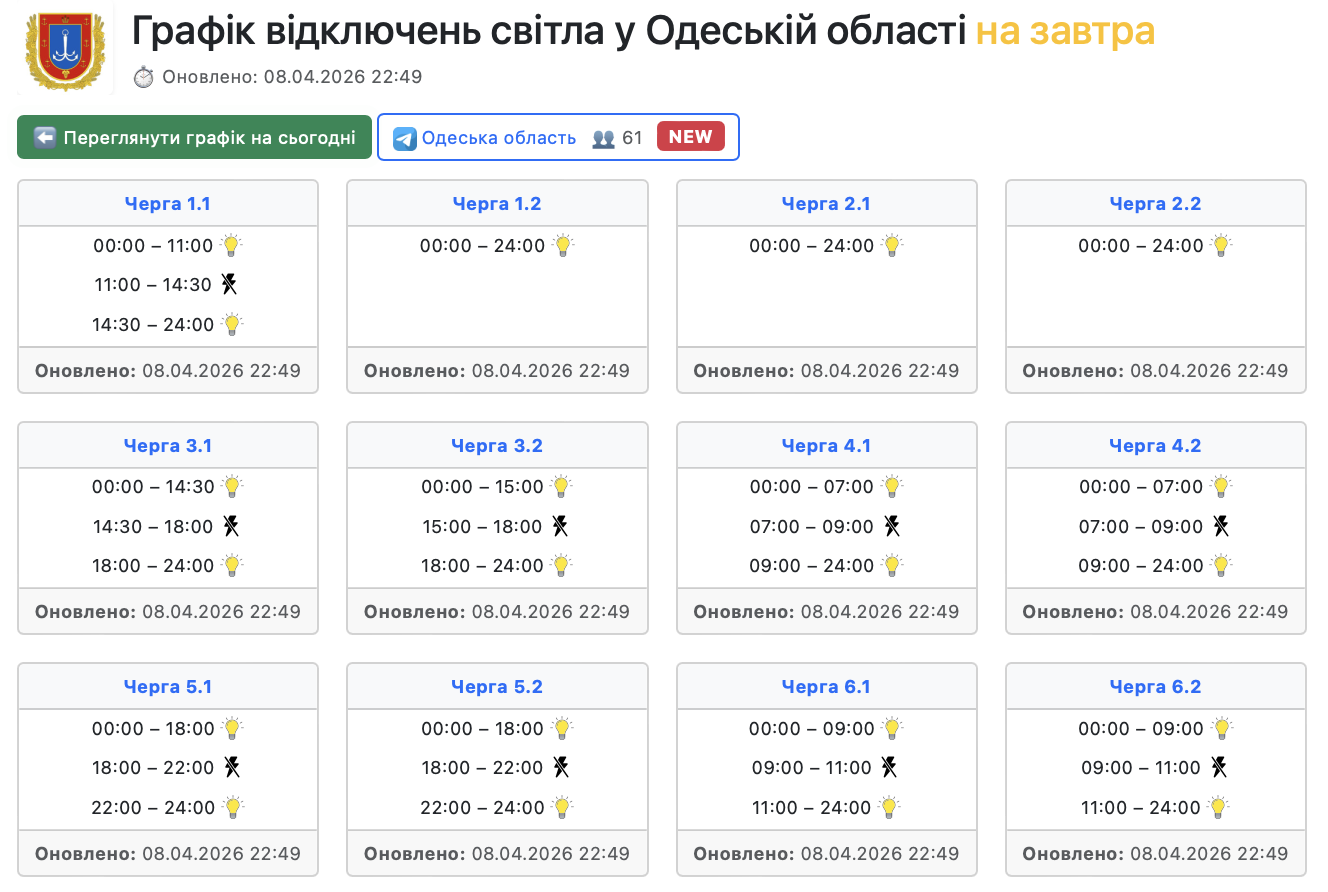Click the light bulb icon in Черга 1.2
Screen dimensions: 1328x892
pos(563,245)
